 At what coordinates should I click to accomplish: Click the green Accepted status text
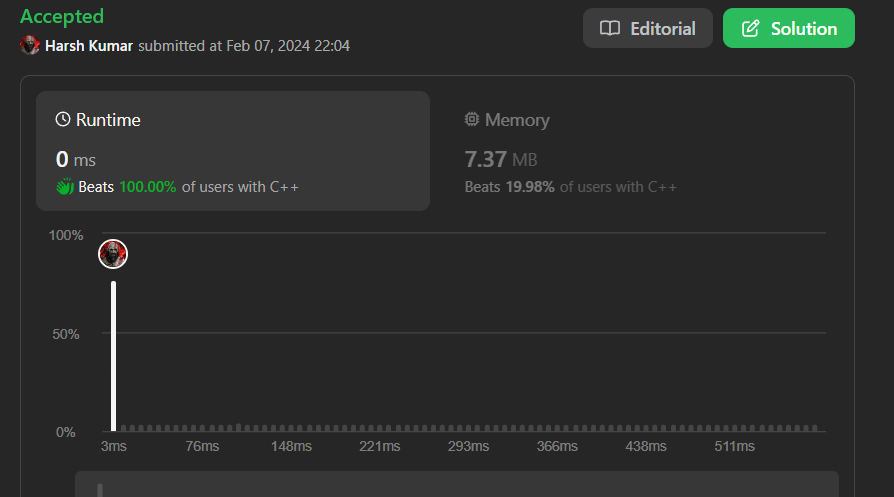(62, 17)
